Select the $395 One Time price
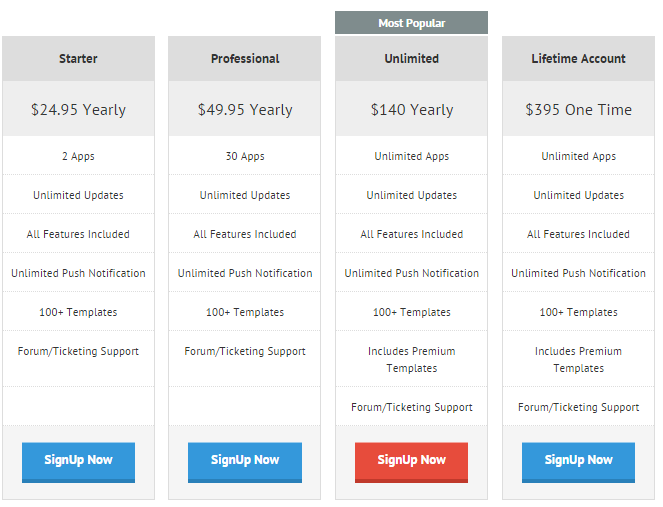Screen dimensions: 663x507 (x=578, y=110)
